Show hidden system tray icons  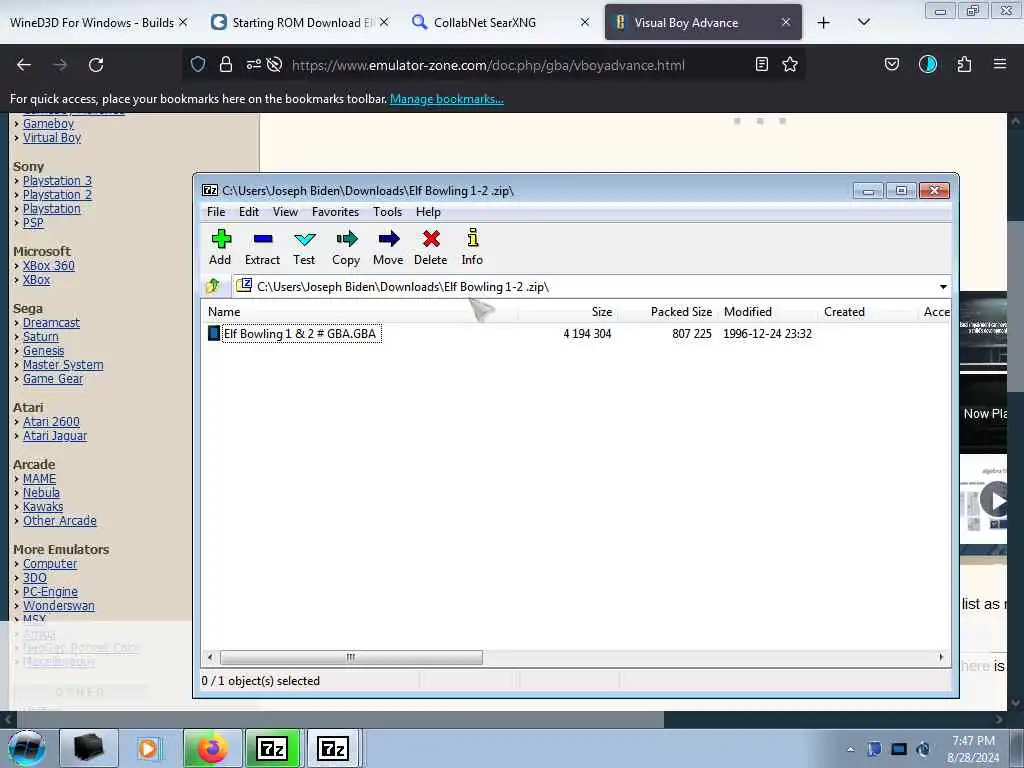[850, 749]
